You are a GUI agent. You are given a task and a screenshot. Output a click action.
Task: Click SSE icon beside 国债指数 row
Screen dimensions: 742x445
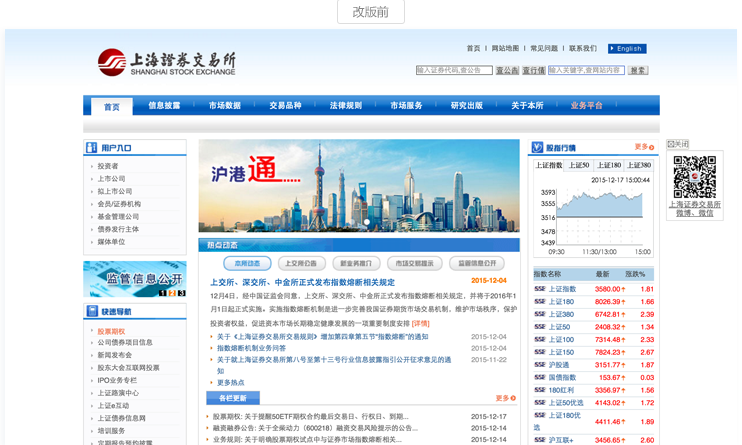point(539,377)
